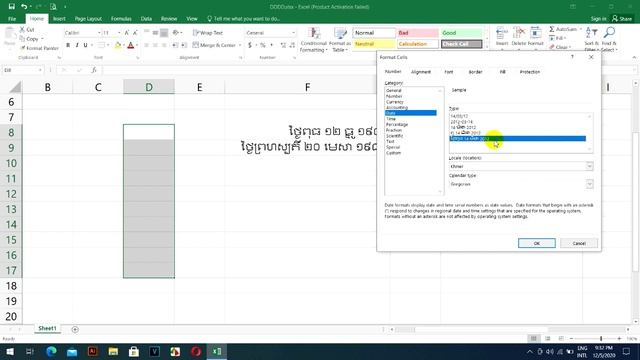
Task: Open the Borders dropdown in Font group
Action: tap(108, 45)
